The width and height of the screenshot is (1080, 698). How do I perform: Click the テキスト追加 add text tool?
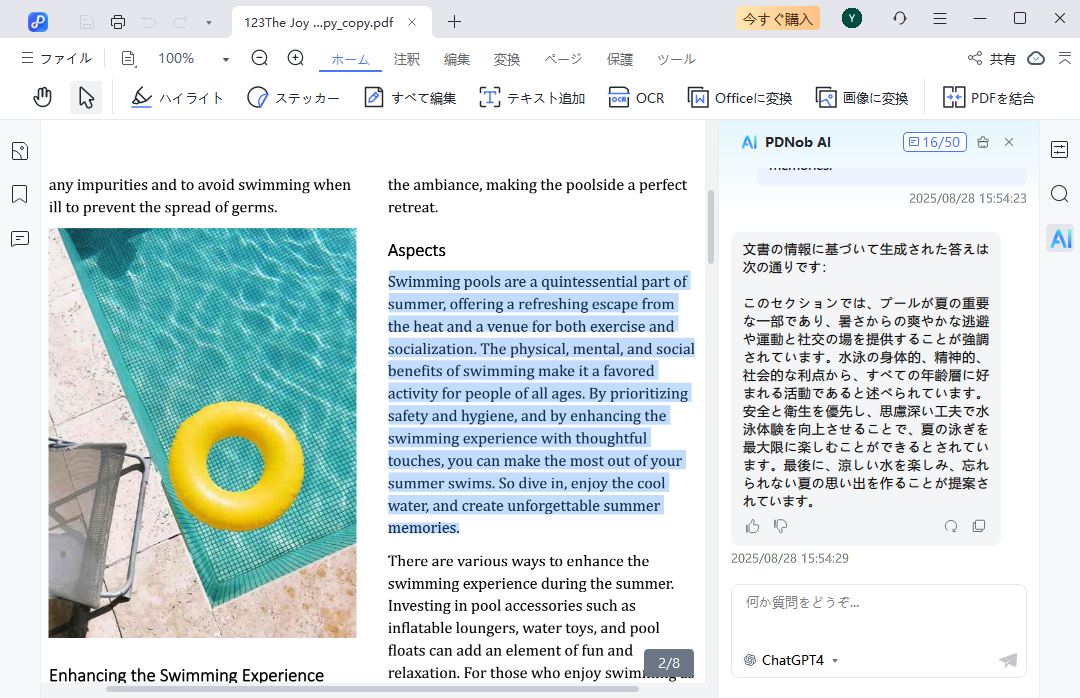(531, 97)
